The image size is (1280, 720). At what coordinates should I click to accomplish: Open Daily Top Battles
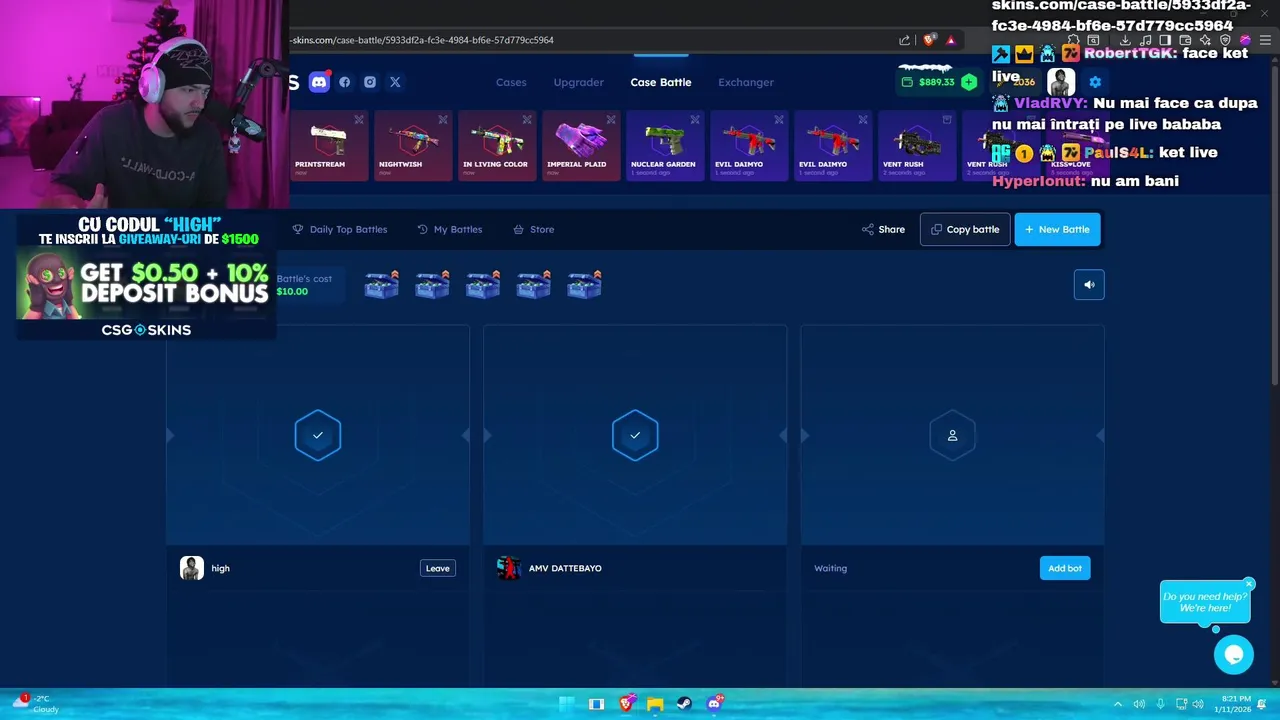340,229
